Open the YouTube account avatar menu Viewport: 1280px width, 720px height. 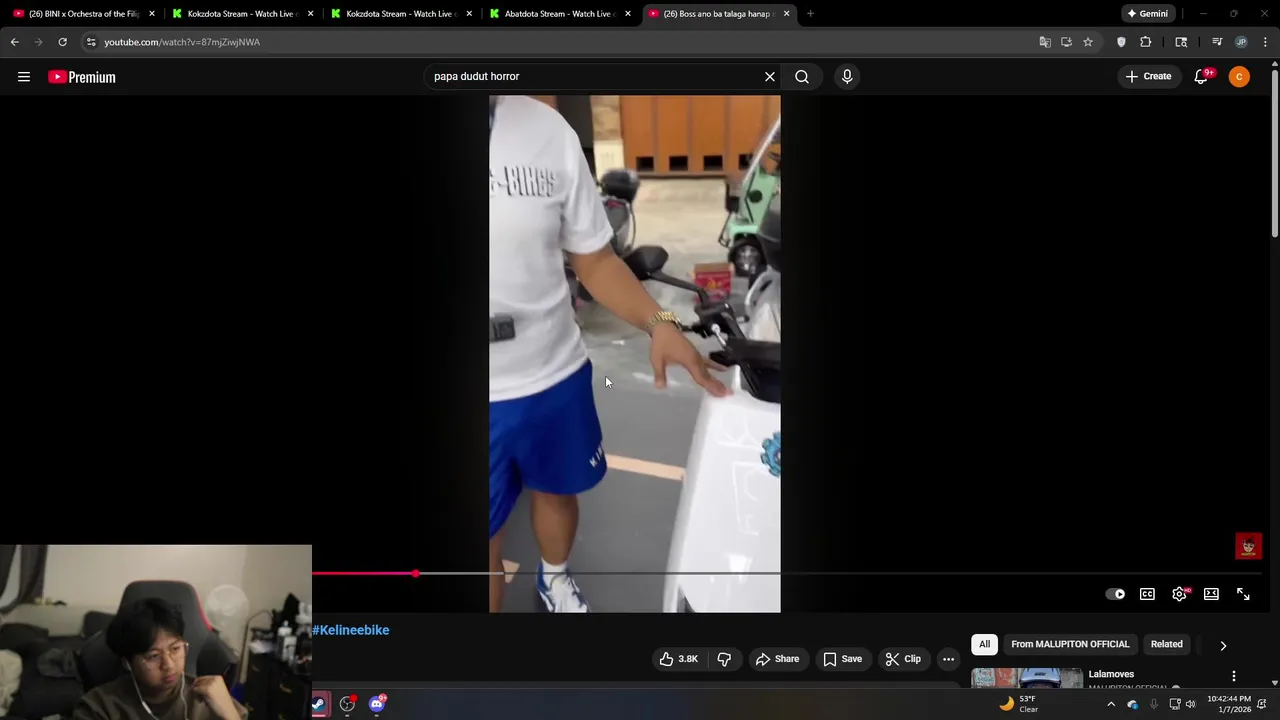1239,77
